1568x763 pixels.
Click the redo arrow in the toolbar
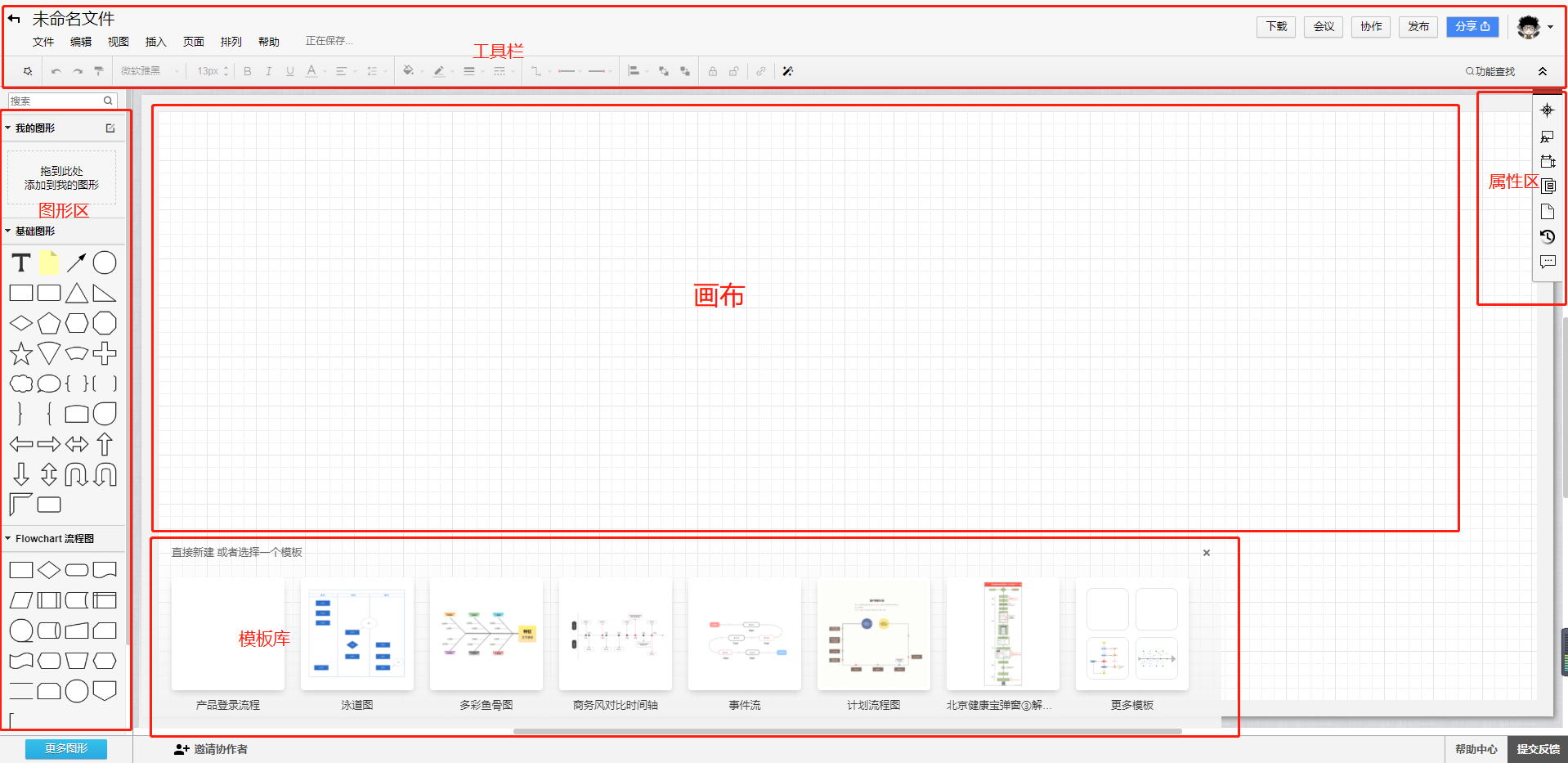[78, 71]
